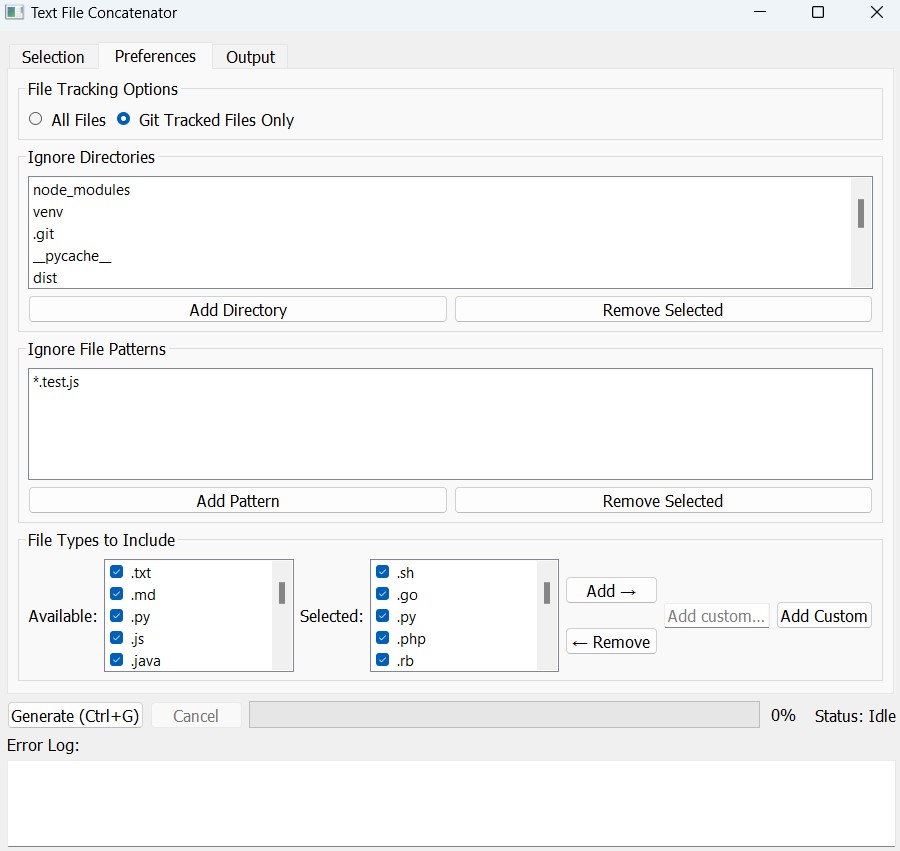Toggle .py checkbox in Selected list
Image resolution: width=900 pixels, height=851 pixels.
382,616
